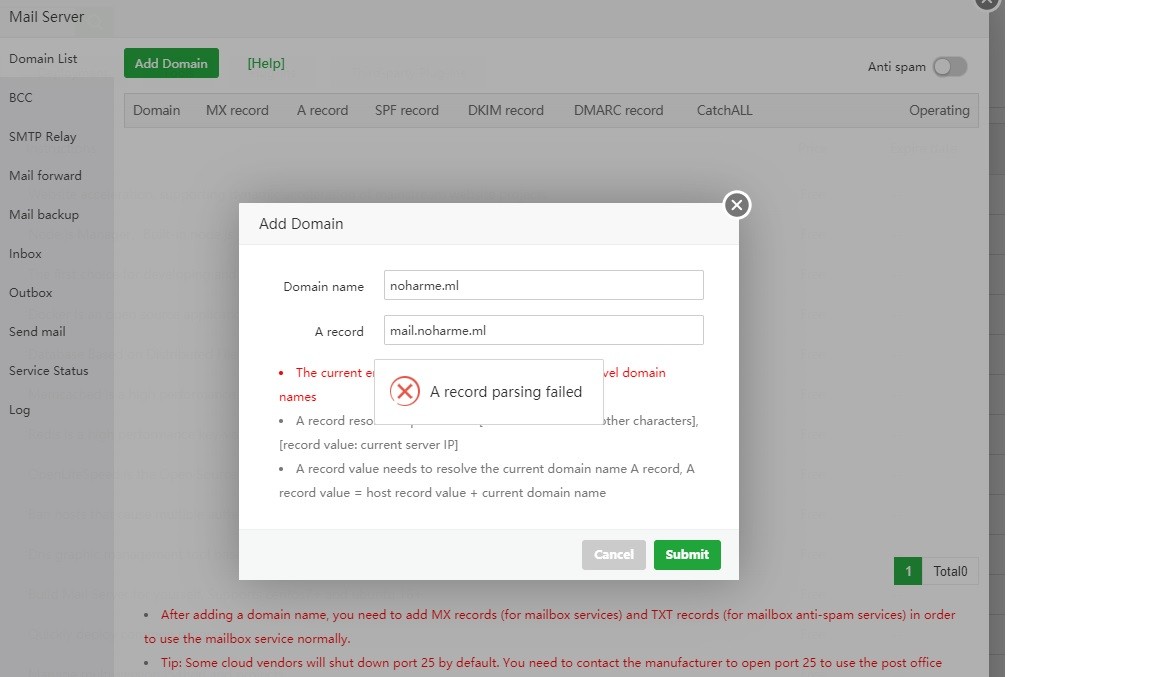Open Mail forward in sidebar
Viewport: 1152px width, 677px height.
pos(45,176)
